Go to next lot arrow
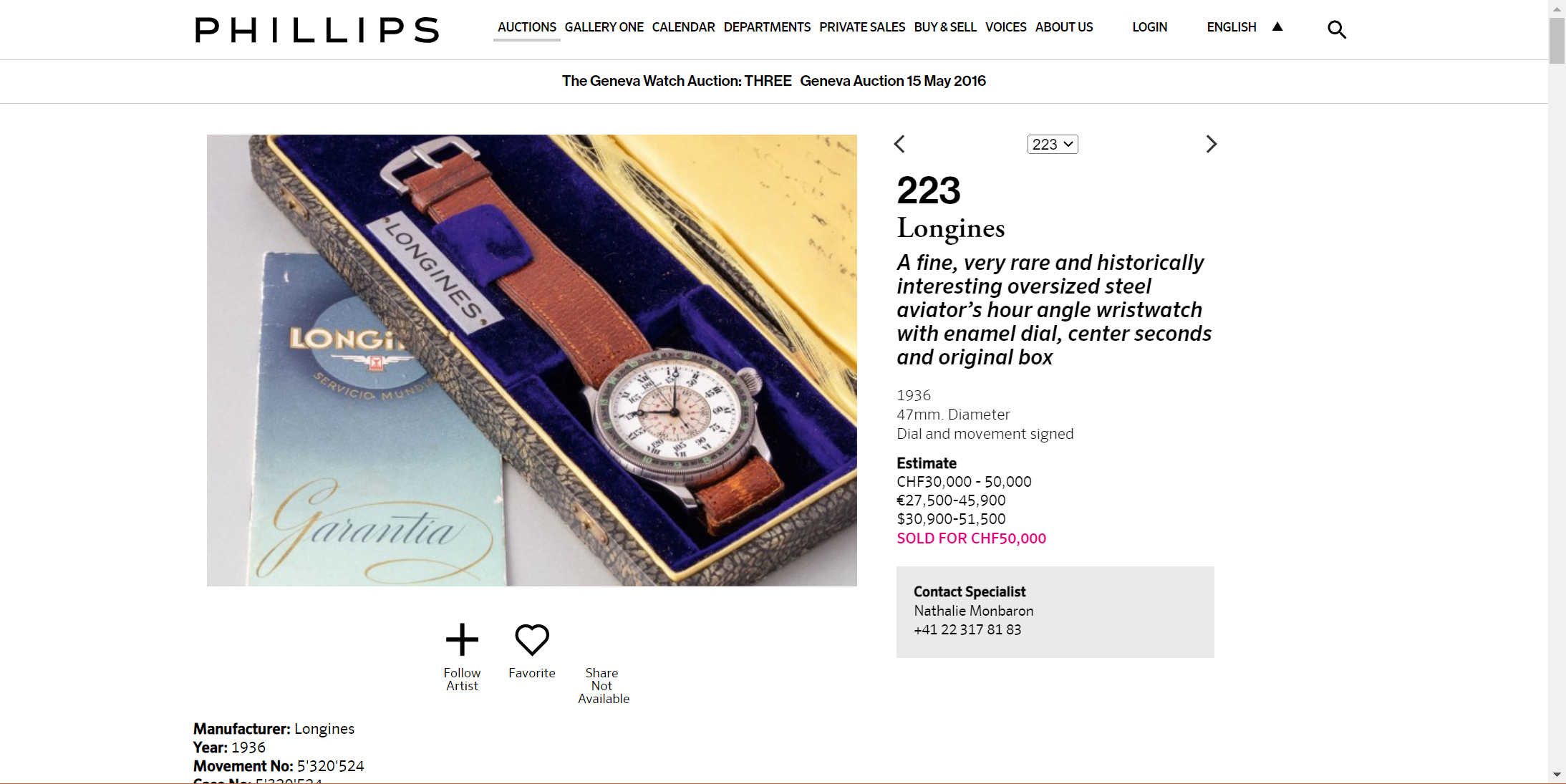This screenshot has width=1566, height=784. point(1211,144)
